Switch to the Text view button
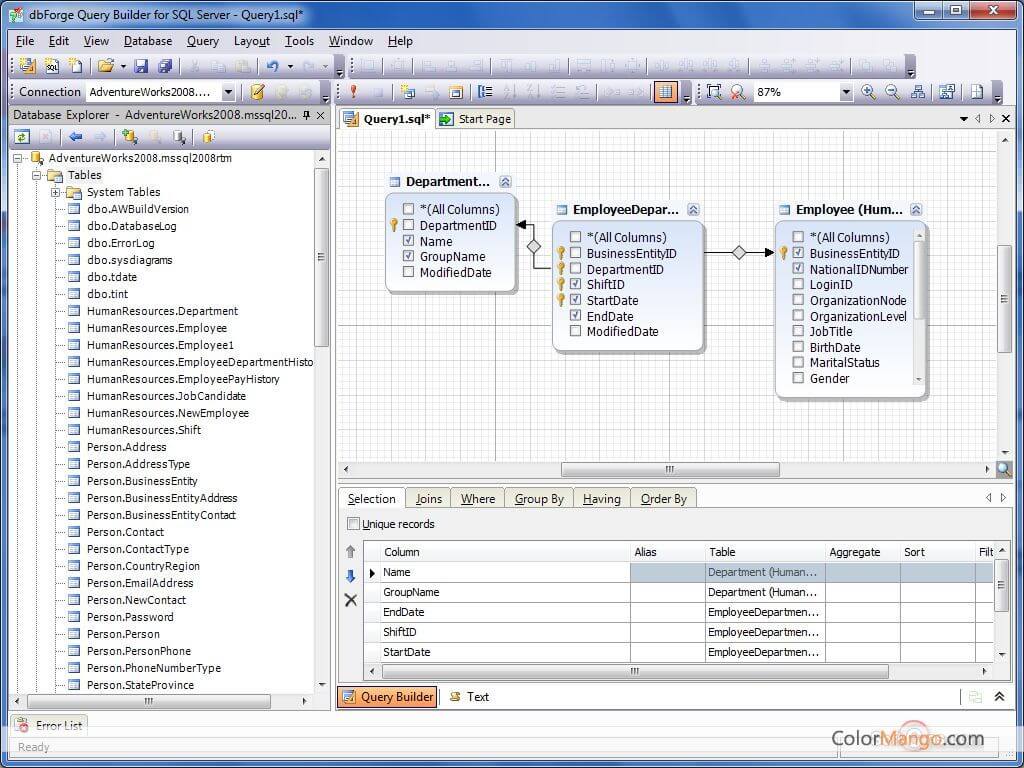Viewport: 1024px width, 768px height. coord(470,697)
